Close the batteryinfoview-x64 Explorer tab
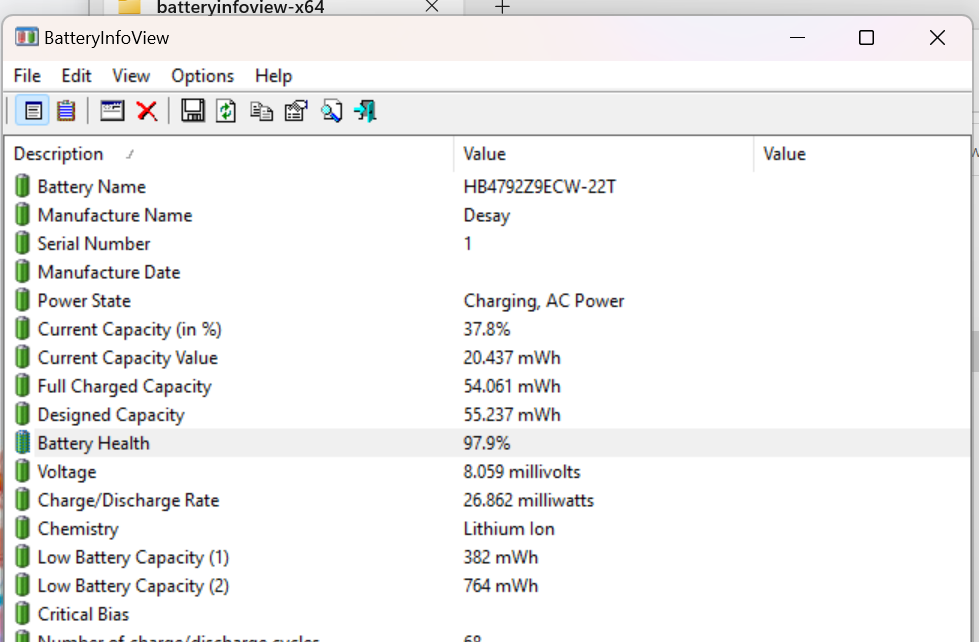979x642 pixels. click(x=431, y=6)
